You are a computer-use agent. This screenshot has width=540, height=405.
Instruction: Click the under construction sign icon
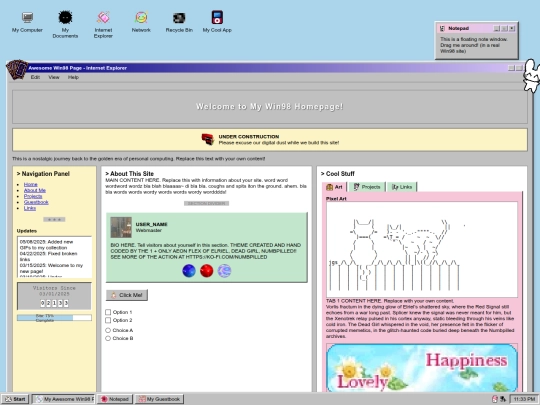[208, 139]
